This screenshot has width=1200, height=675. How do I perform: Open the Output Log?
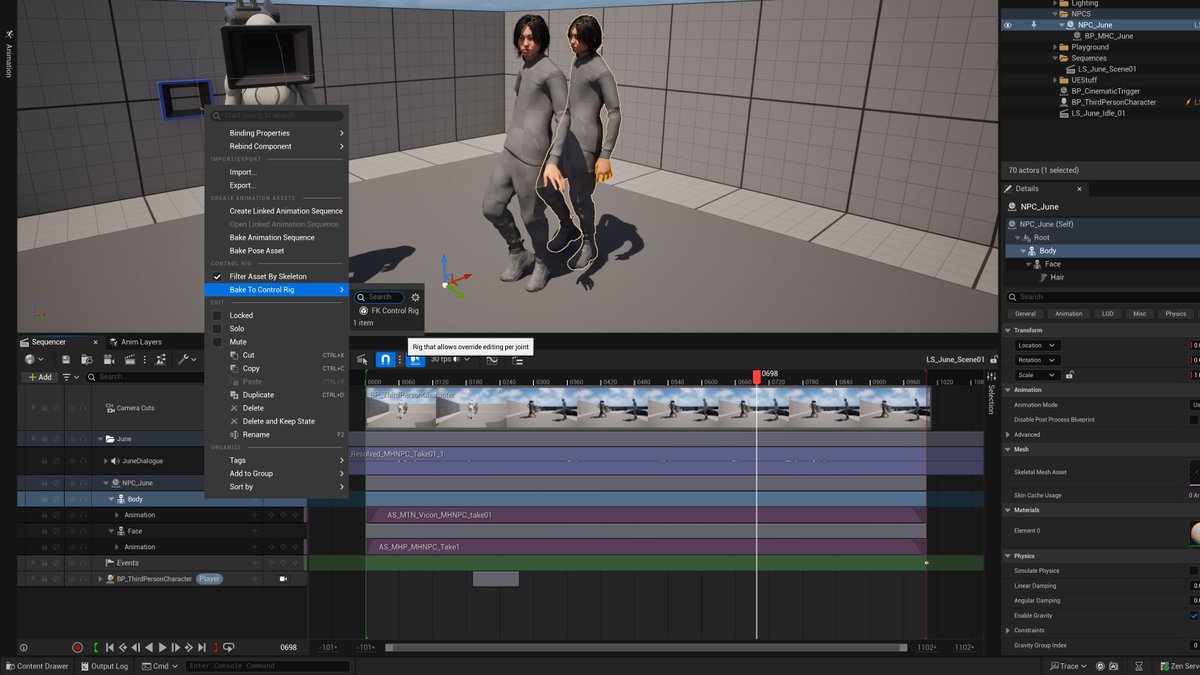click(x=104, y=666)
